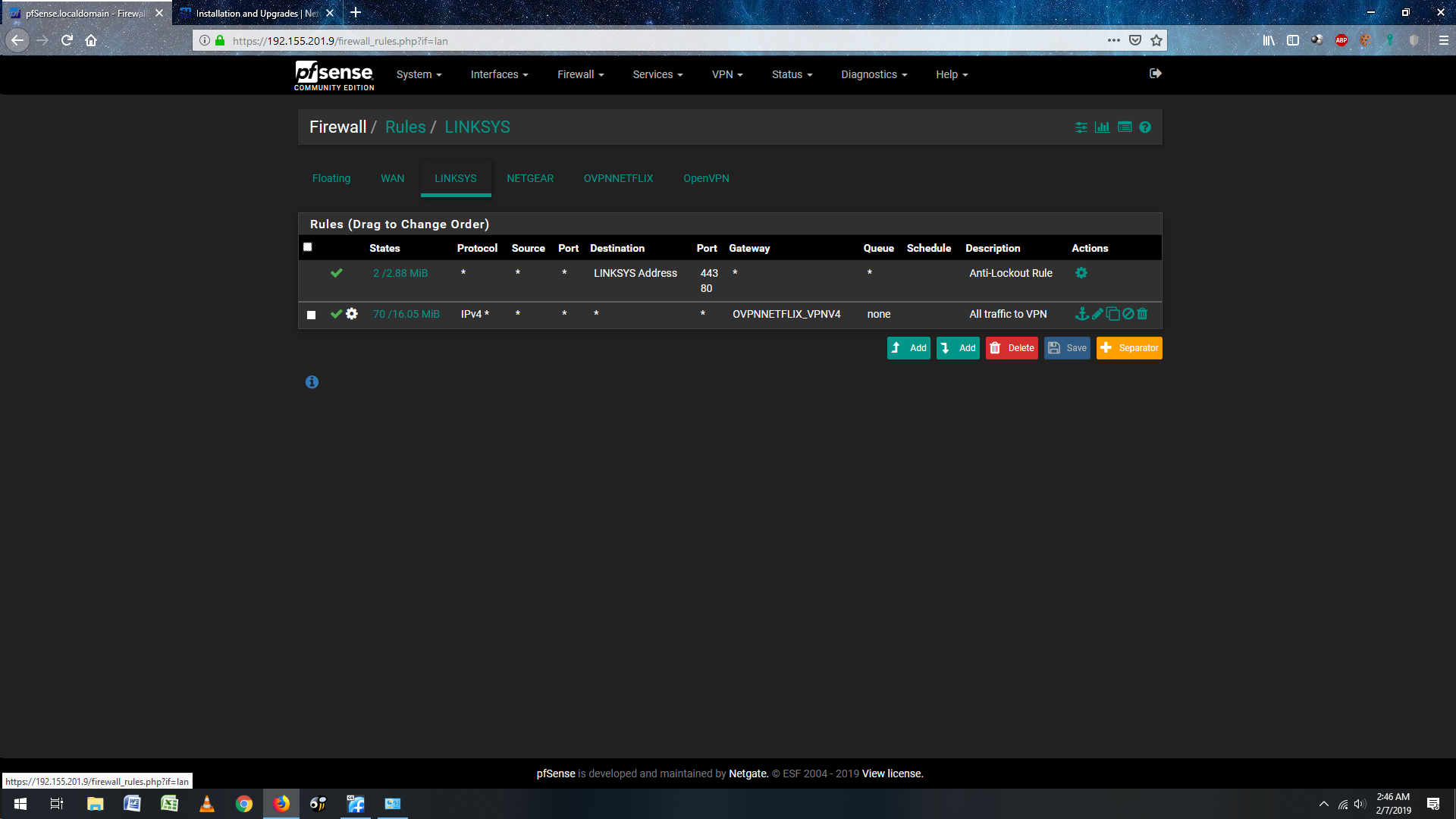Open the 70 /16.05 MiB states link
1456x819 pixels.
(406, 314)
